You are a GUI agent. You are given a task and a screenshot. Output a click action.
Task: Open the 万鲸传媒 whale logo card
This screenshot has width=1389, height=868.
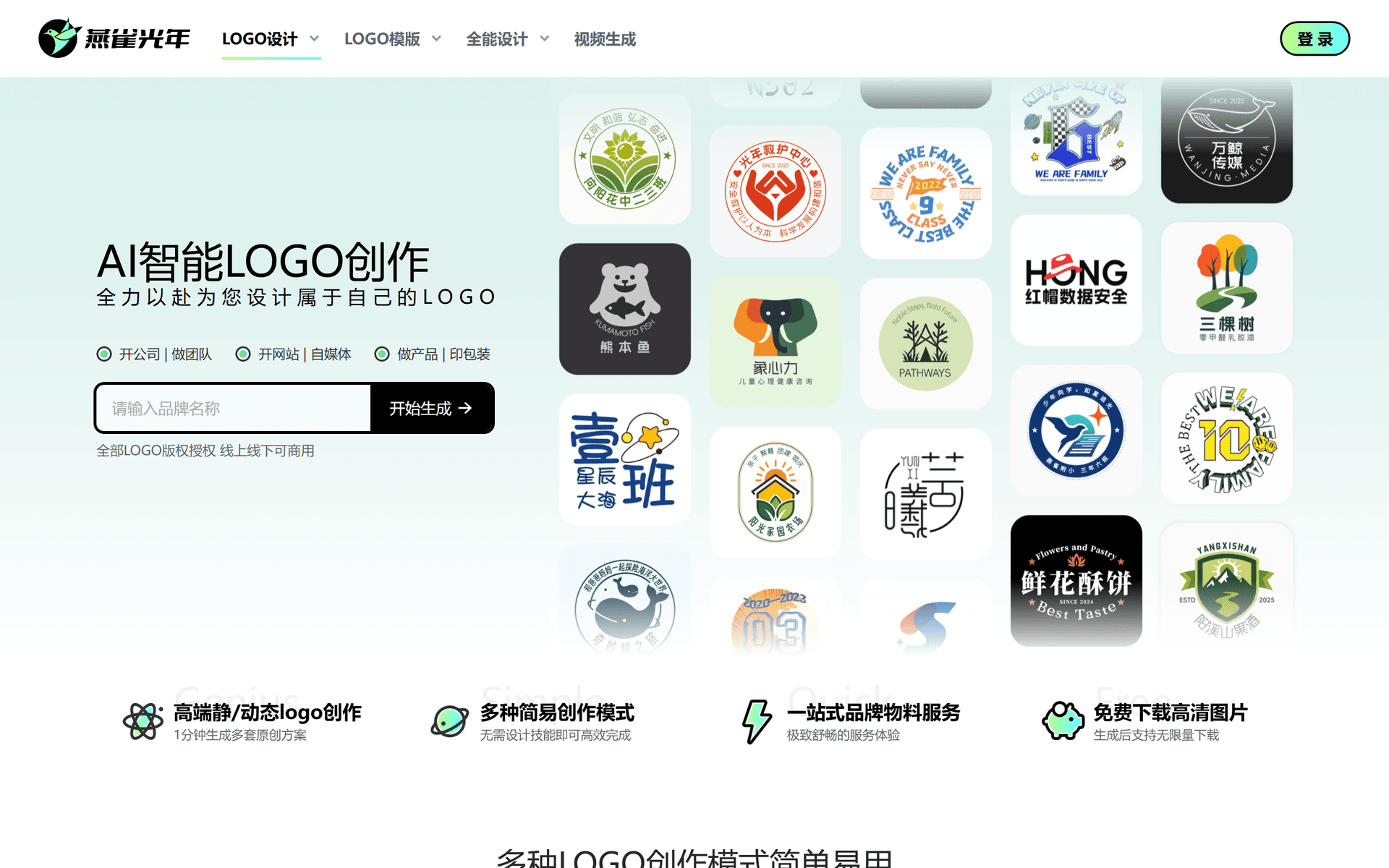click(x=1227, y=140)
